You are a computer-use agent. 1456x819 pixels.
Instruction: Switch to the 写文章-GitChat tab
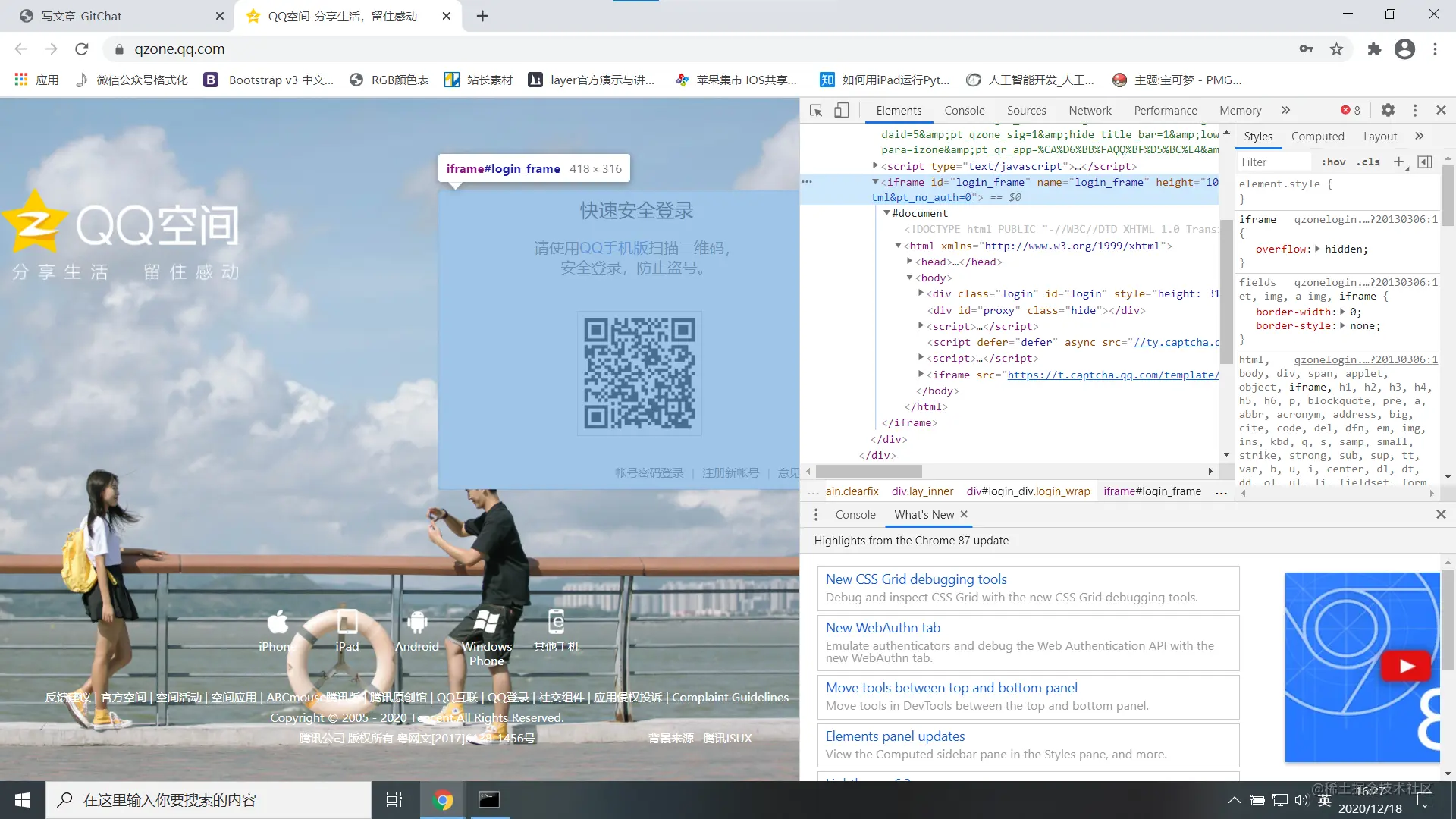click(x=121, y=16)
